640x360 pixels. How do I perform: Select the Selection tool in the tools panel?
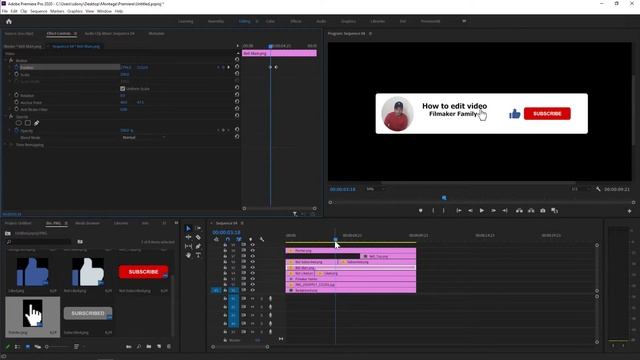(188, 228)
